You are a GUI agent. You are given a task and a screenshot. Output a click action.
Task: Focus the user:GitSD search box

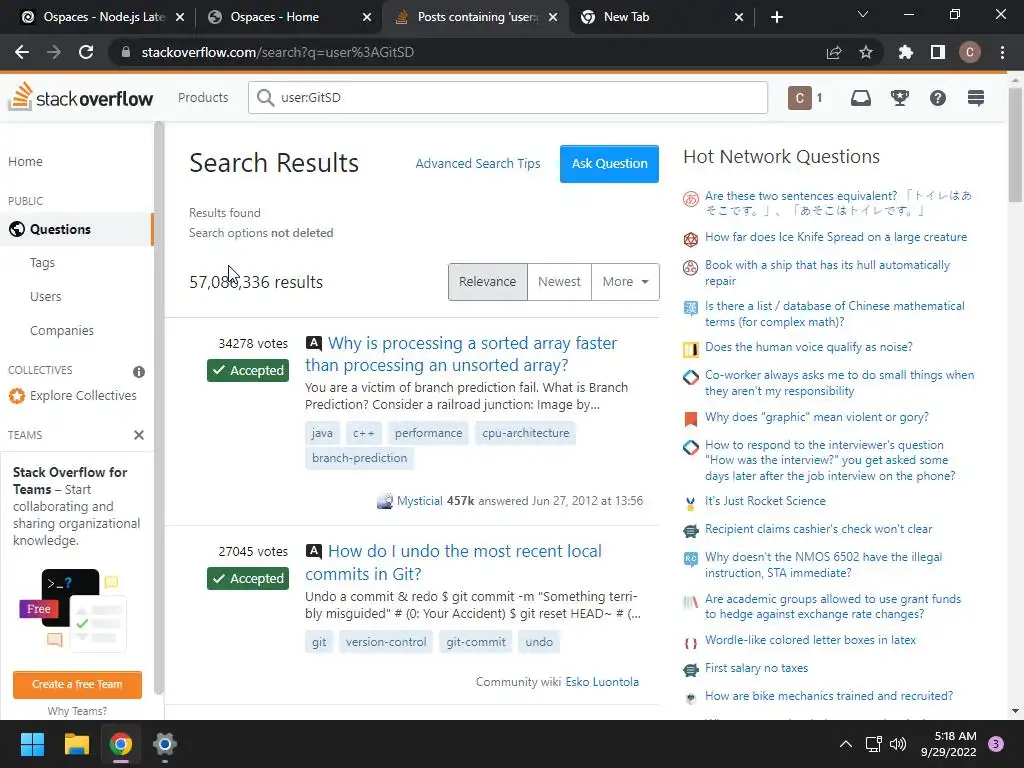point(508,97)
